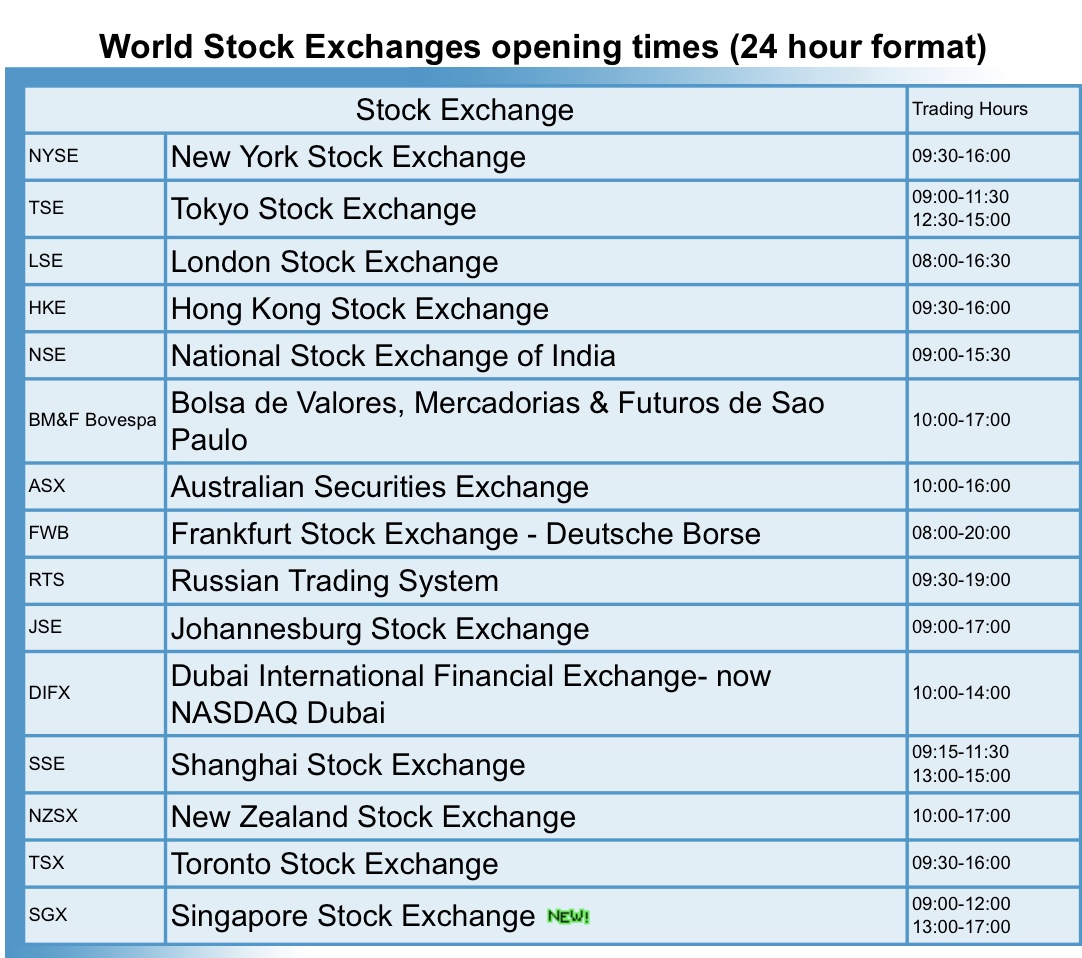Click the green NEW! badge icon

[568, 916]
